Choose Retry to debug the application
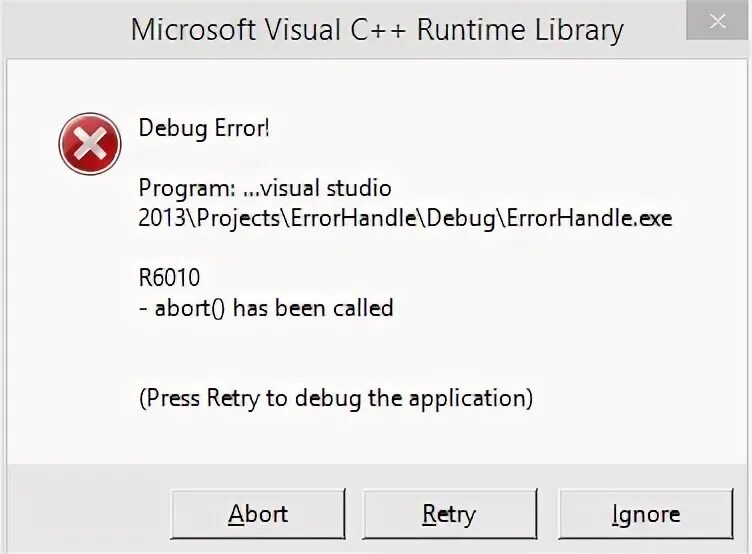The image size is (752, 554). pos(449,514)
